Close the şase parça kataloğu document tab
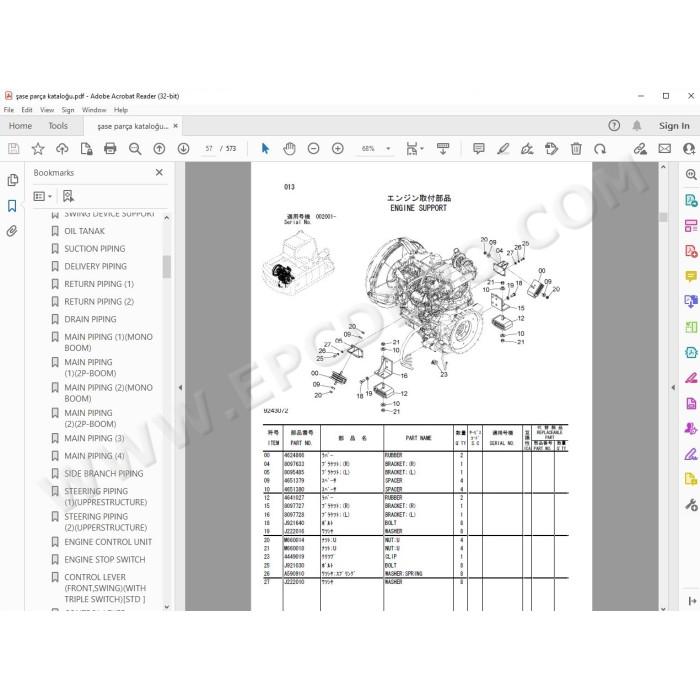This screenshot has height=700, width=700. pos(176,126)
